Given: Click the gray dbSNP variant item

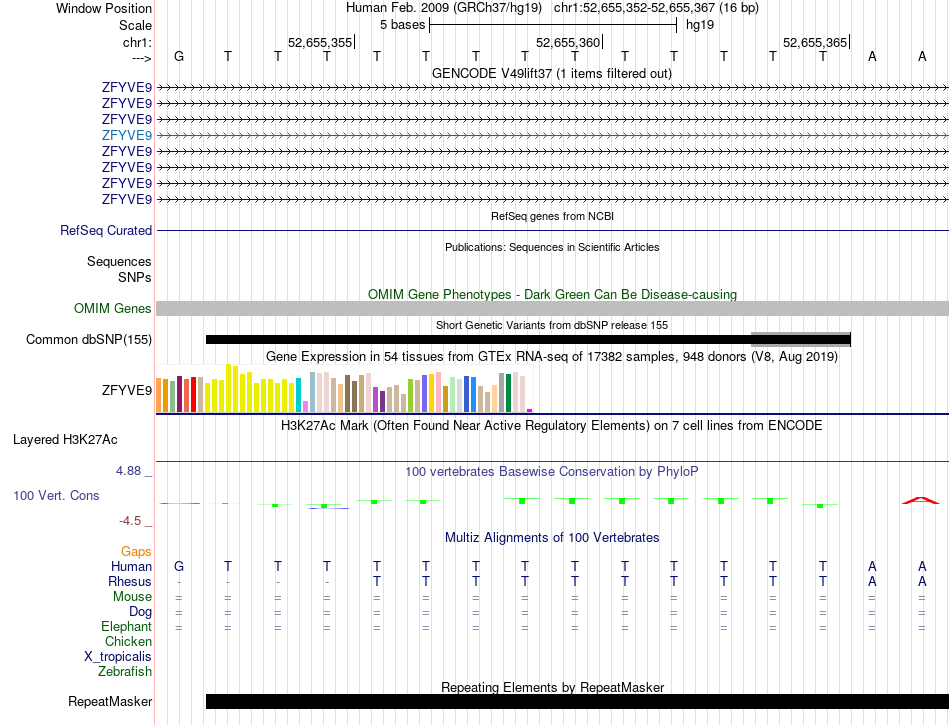Looking at the screenshot, I should click(800, 337).
